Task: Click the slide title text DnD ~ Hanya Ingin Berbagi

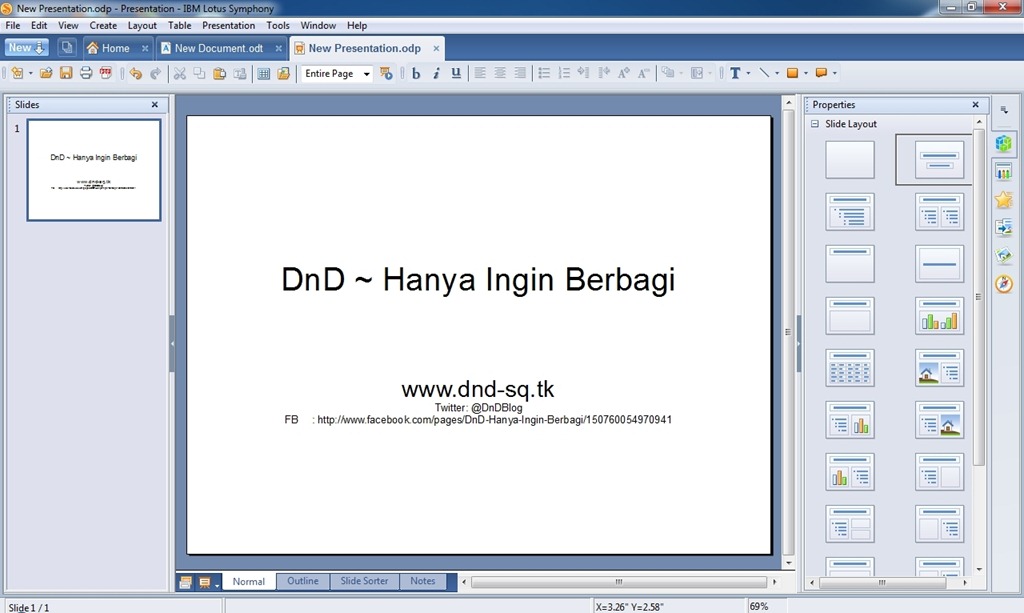Action: click(478, 279)
